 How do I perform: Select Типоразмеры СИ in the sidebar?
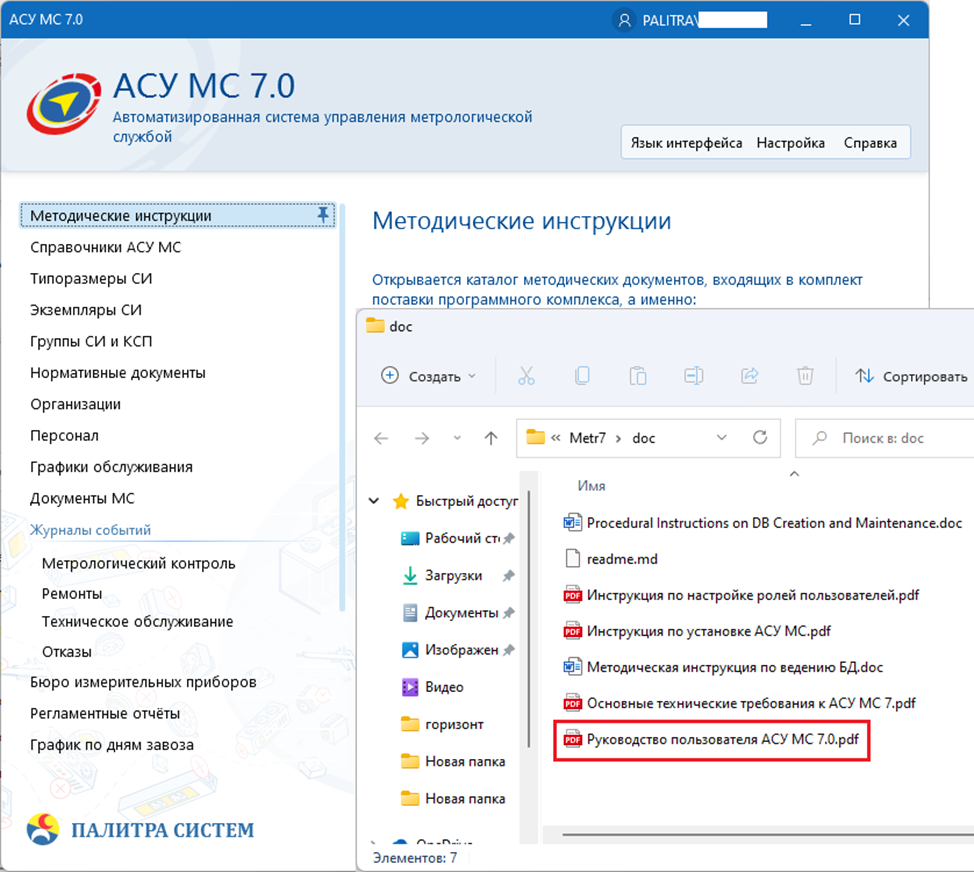91,278
